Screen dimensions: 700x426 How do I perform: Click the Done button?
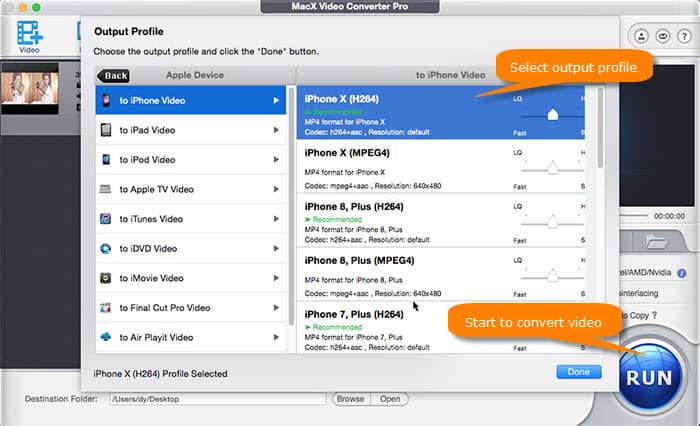(x=579, y=372)
